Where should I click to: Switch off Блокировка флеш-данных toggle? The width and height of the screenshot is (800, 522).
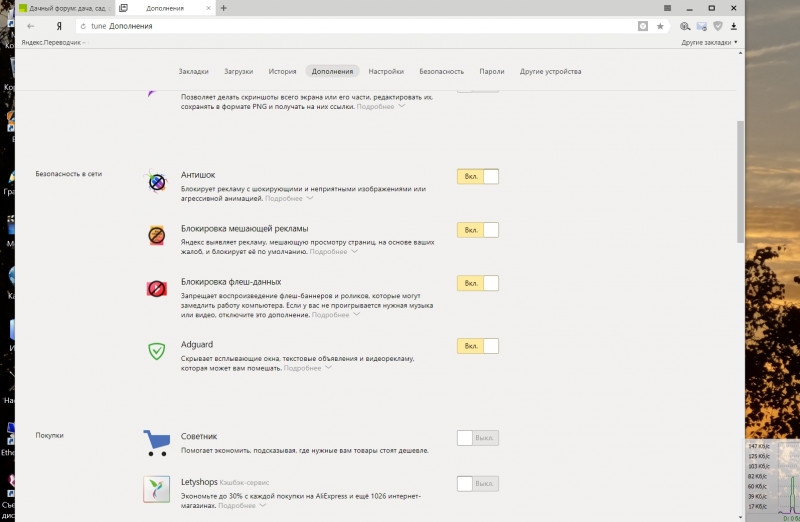tap(478, 283)
